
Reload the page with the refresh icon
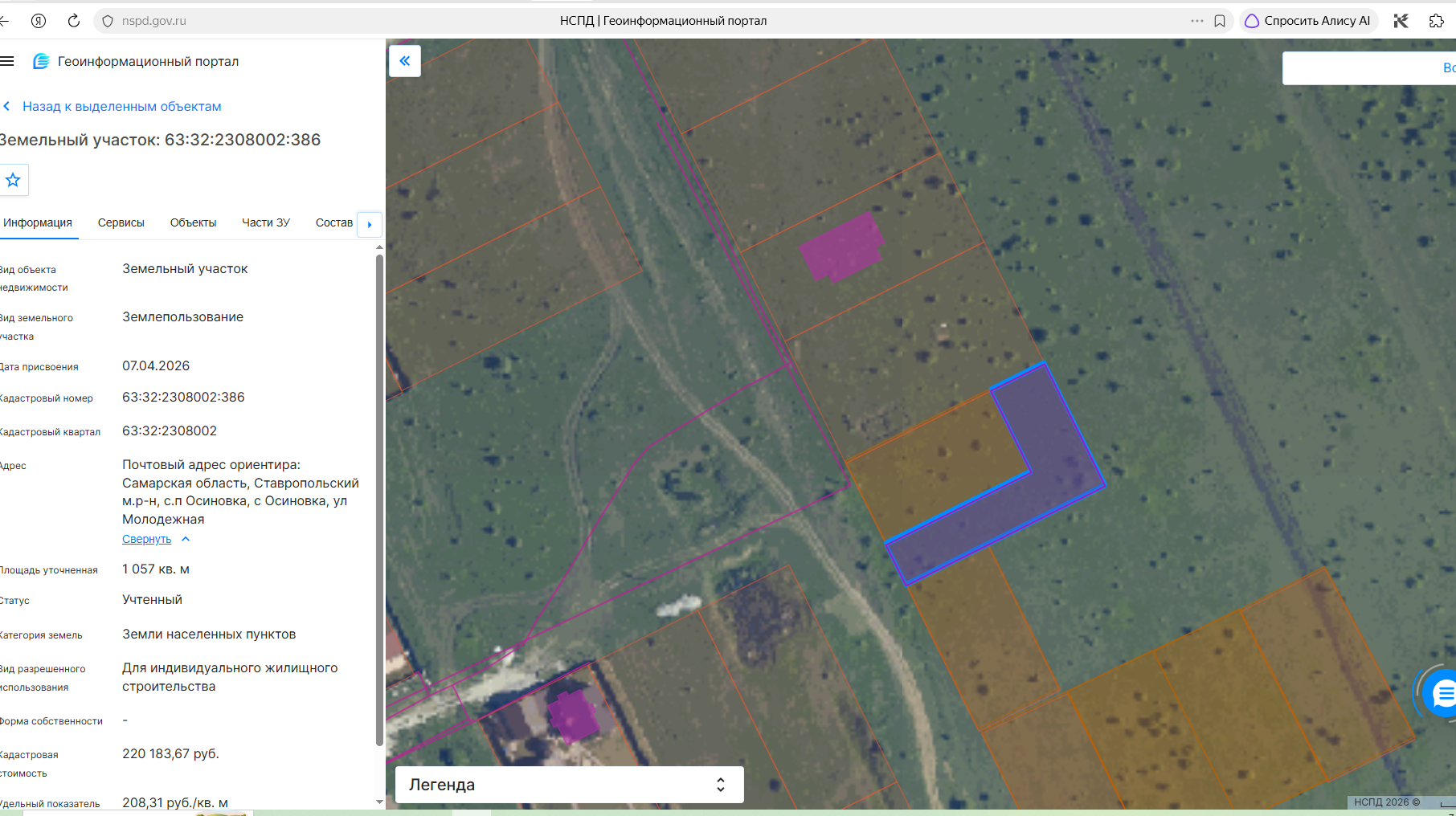73,21
